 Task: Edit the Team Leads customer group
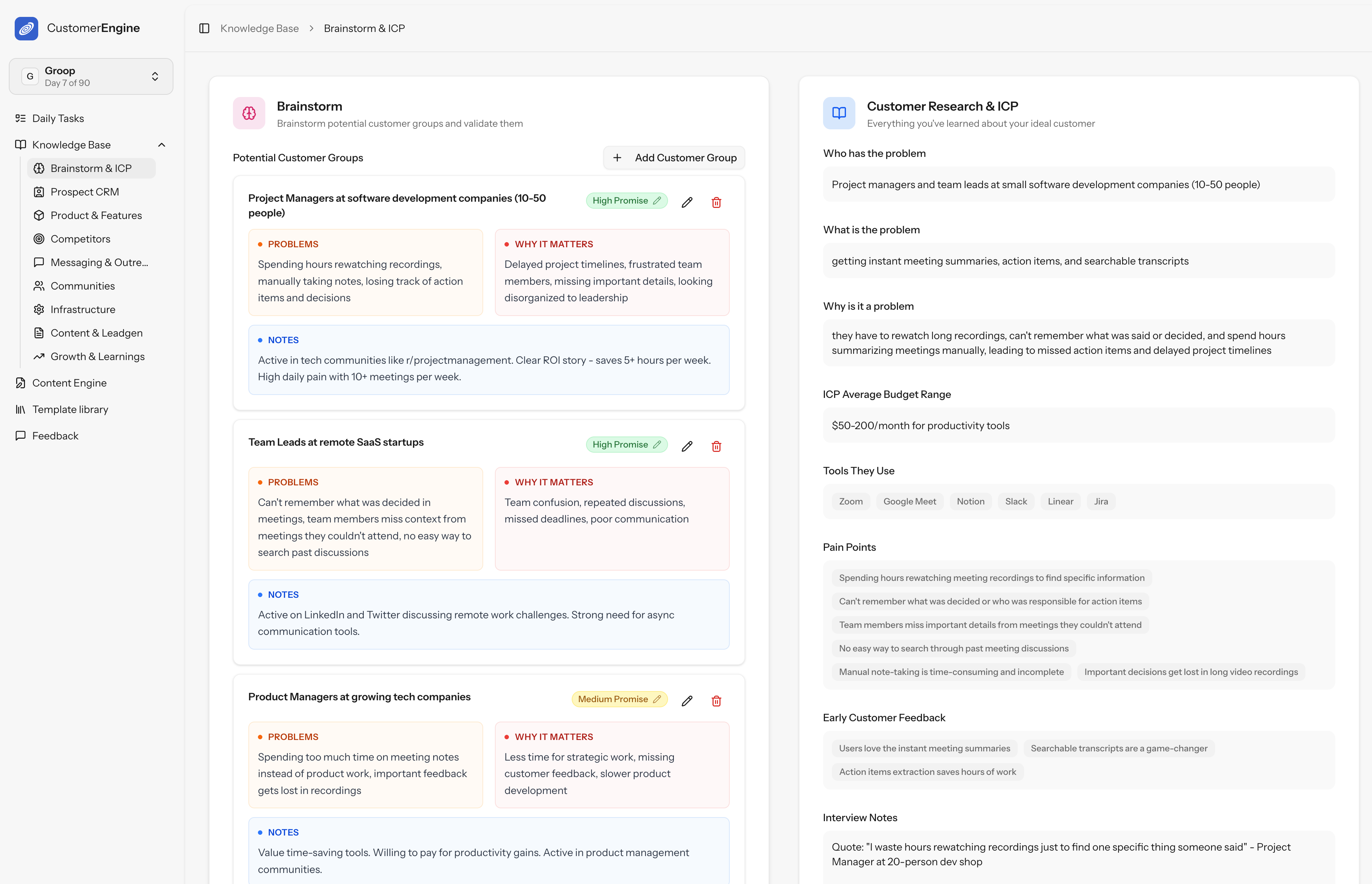[687, 446]
